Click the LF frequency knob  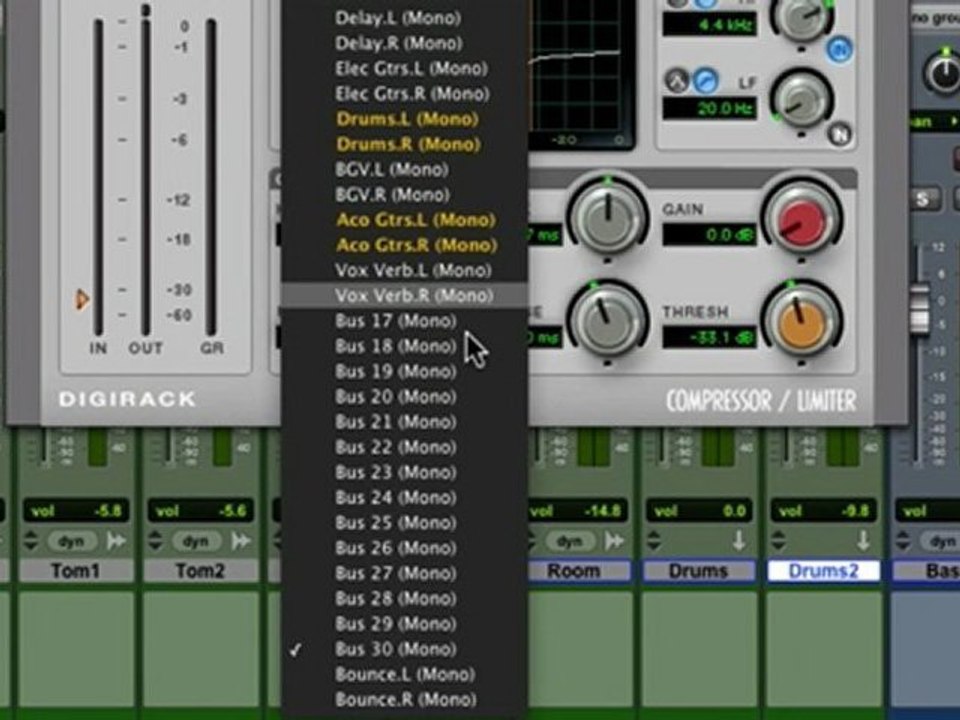click(x=801, y=102)
